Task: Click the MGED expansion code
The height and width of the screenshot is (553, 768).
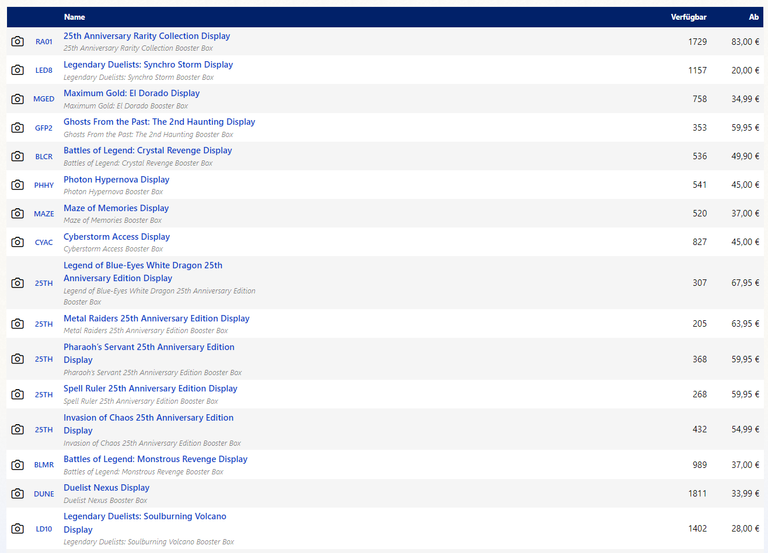Action: click(44, 99)
